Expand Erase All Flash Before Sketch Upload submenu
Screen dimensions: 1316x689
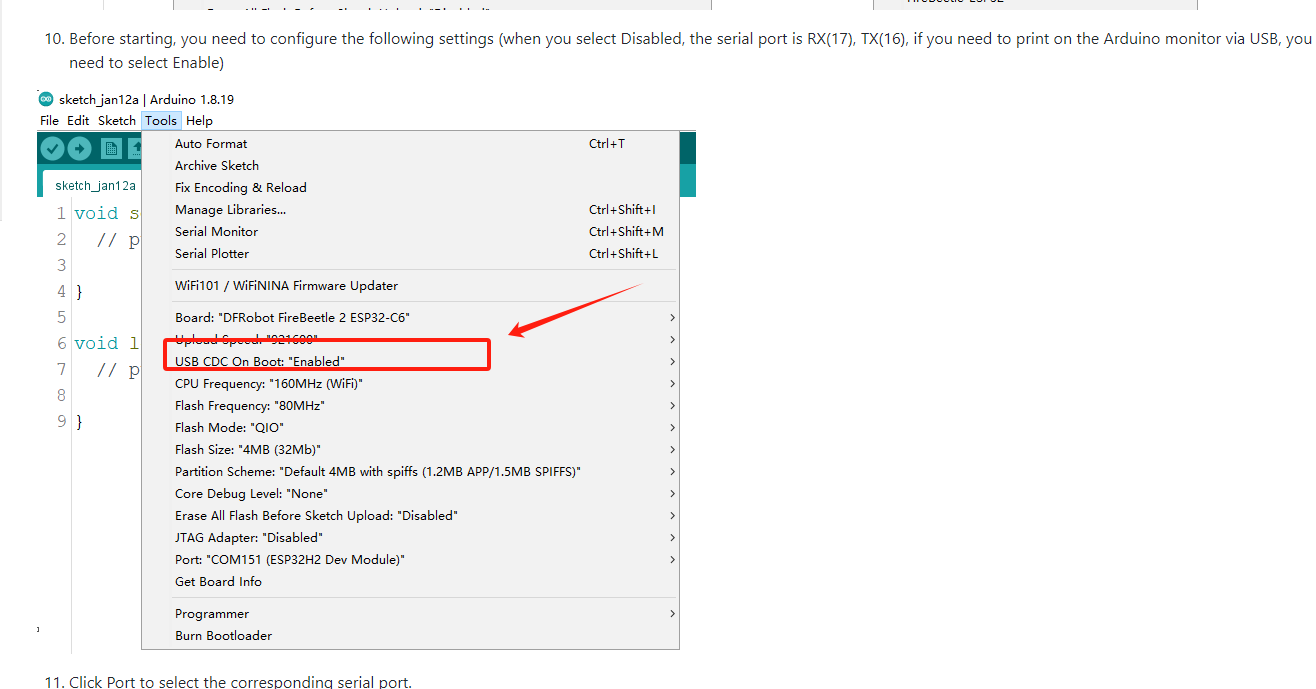click(x=411, y=516)
